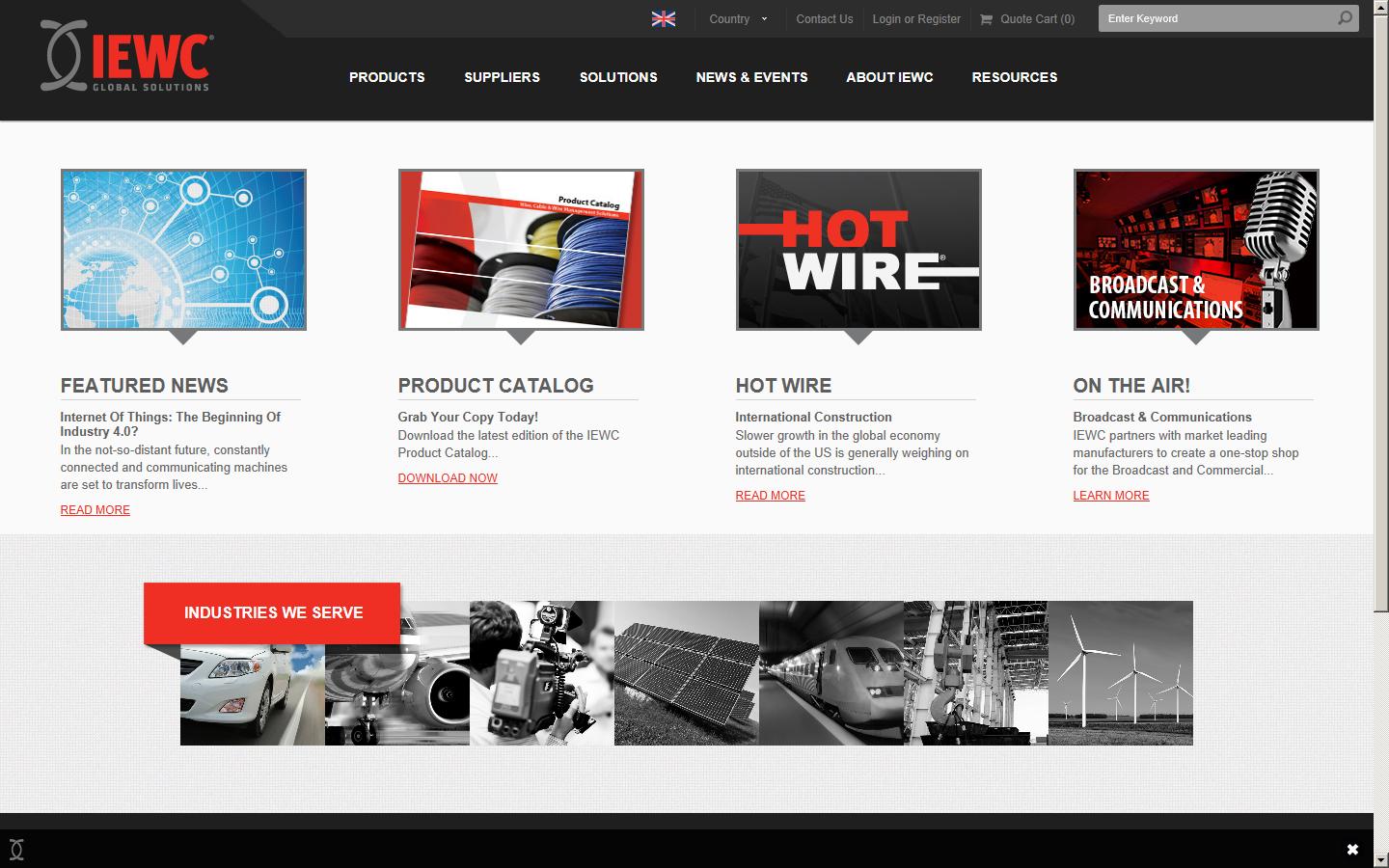This screenshot has height=868, width=1389.
Task: Click LEARN MORE under On The Air
Action: click(1111, 495)
